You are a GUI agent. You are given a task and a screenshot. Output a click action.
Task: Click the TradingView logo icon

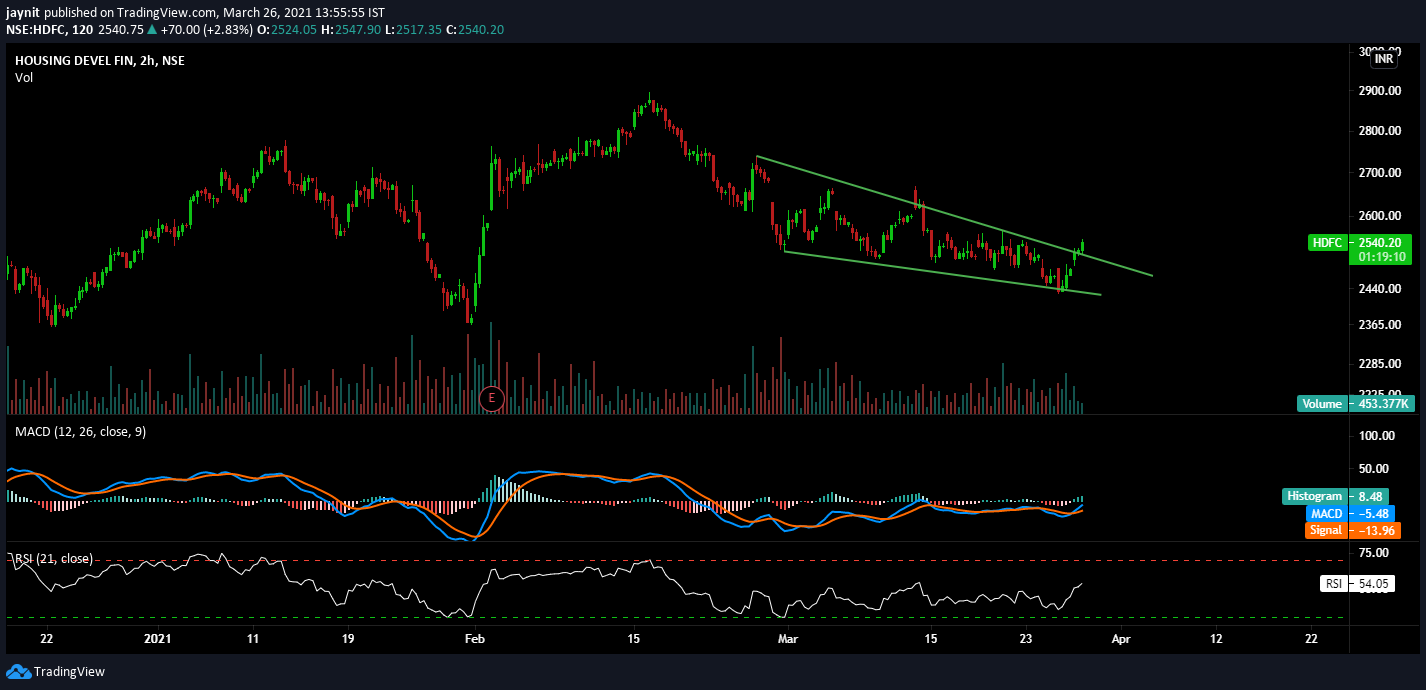[17, 672]
